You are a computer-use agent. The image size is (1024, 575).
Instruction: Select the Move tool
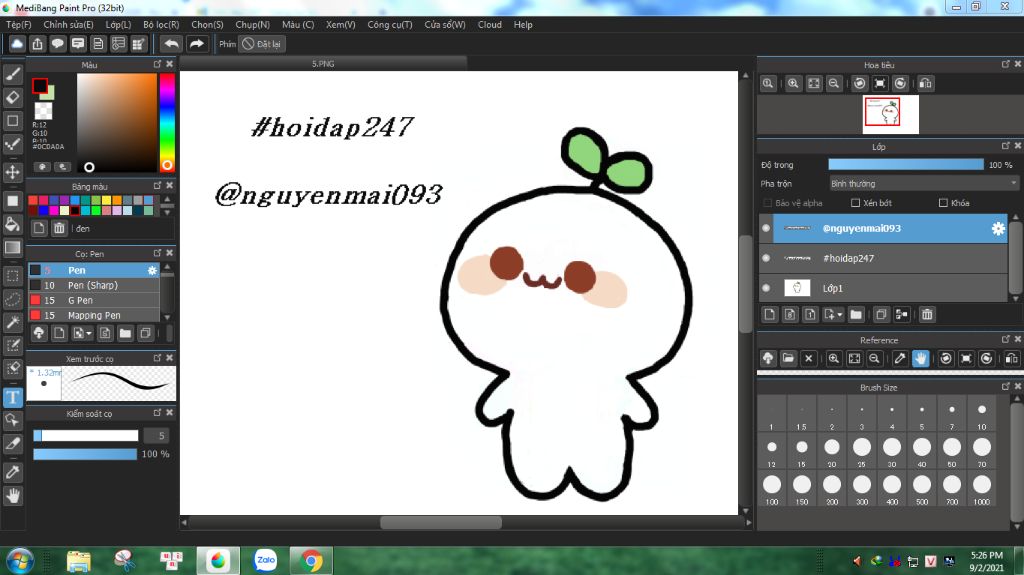[12, 172]
